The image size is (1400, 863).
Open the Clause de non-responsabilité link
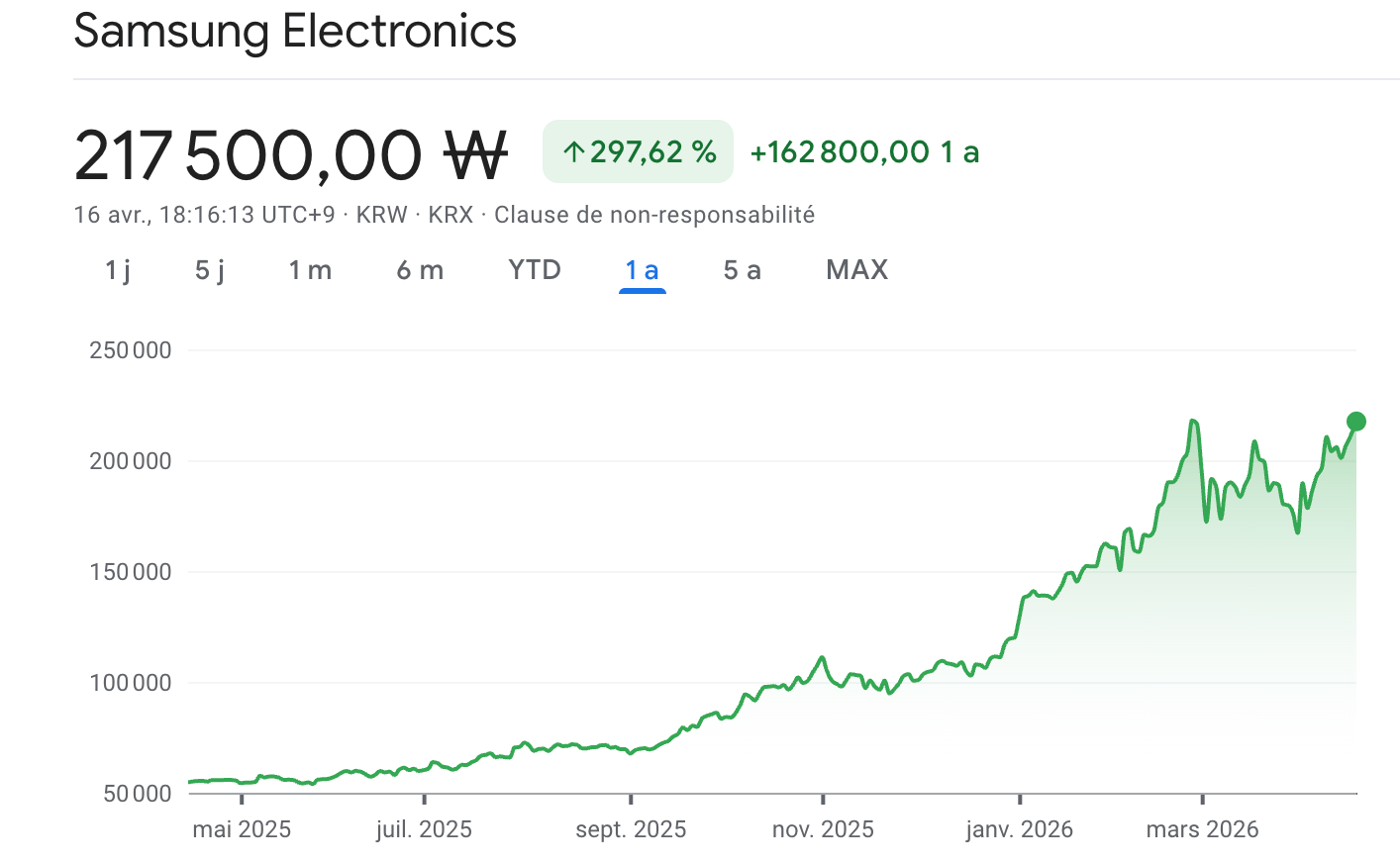654,215
